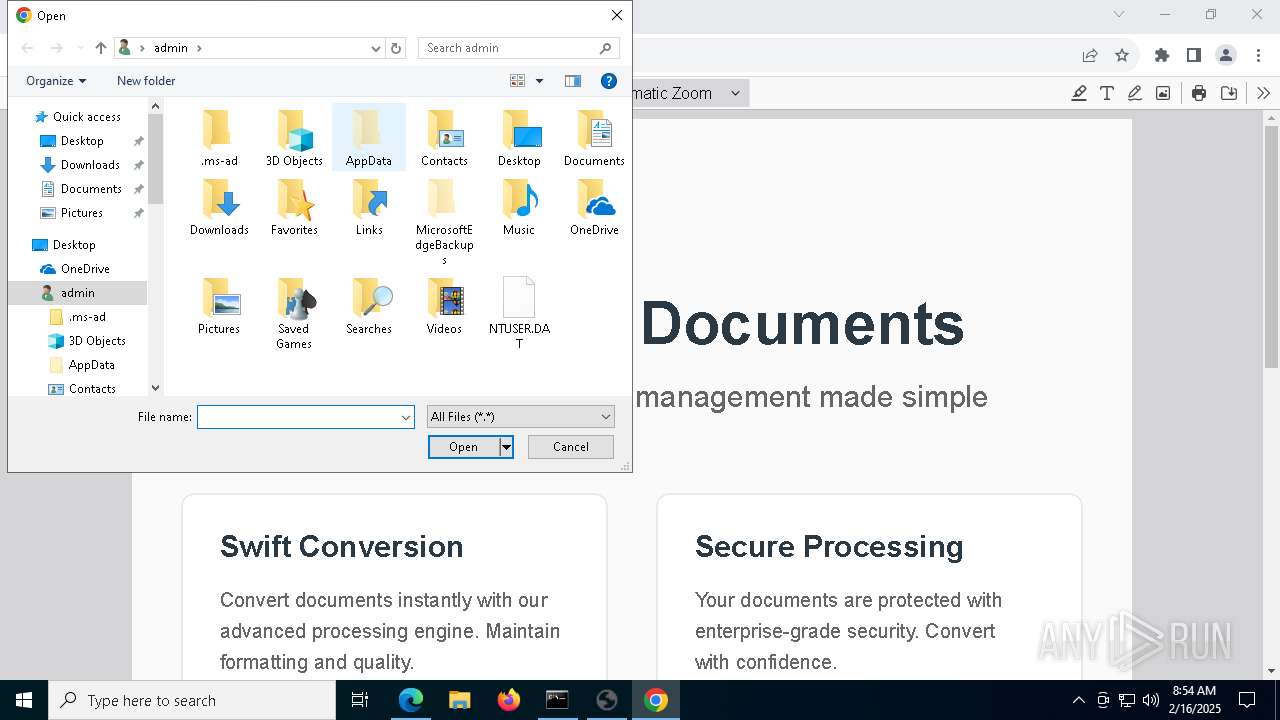The width and height of the screenshot is (1280, 720).
Task: Select the PDF viewer highlight pen tool
Action: (1079, 93)
